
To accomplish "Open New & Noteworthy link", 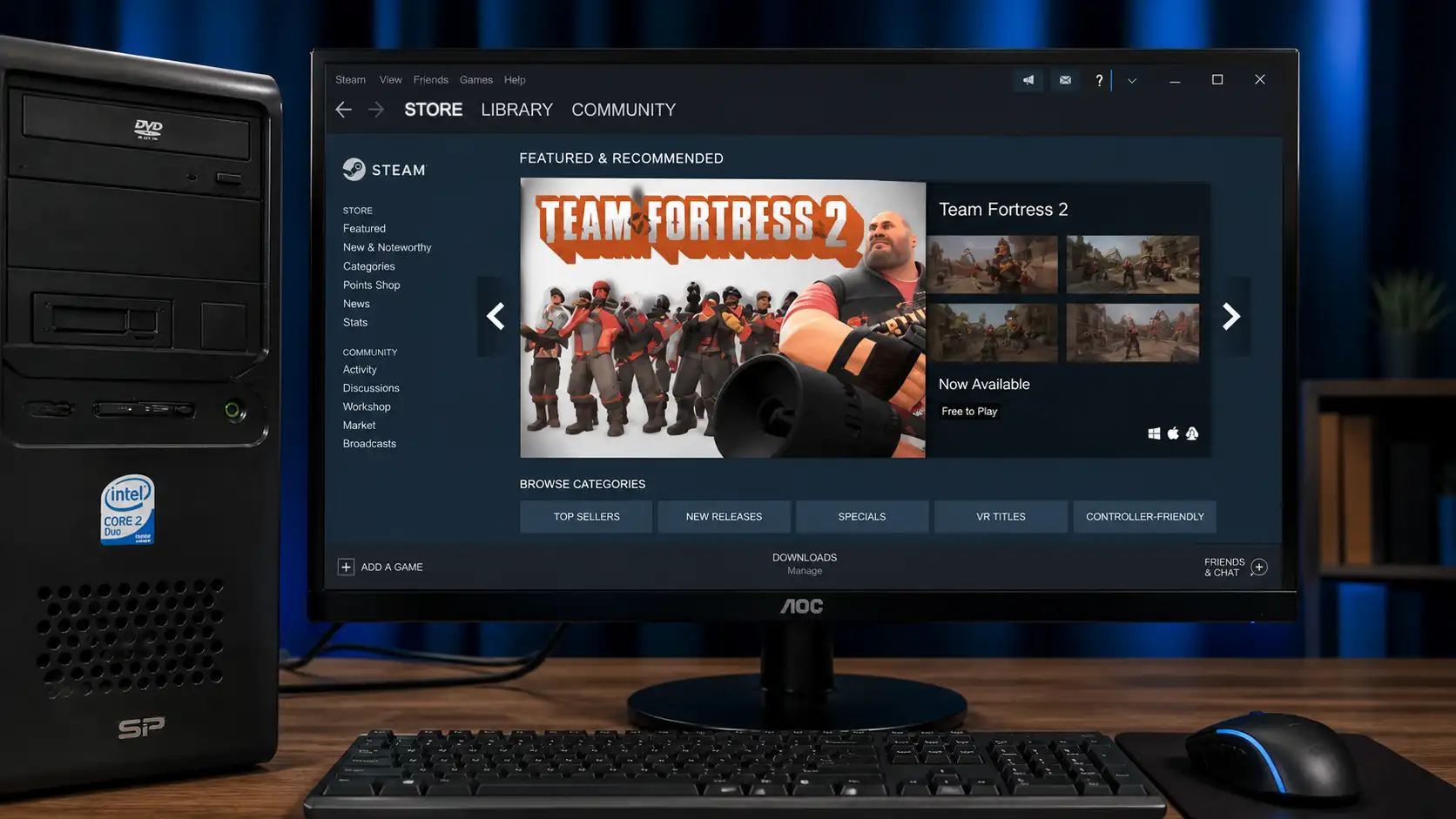I will click(x=388, y=247).
